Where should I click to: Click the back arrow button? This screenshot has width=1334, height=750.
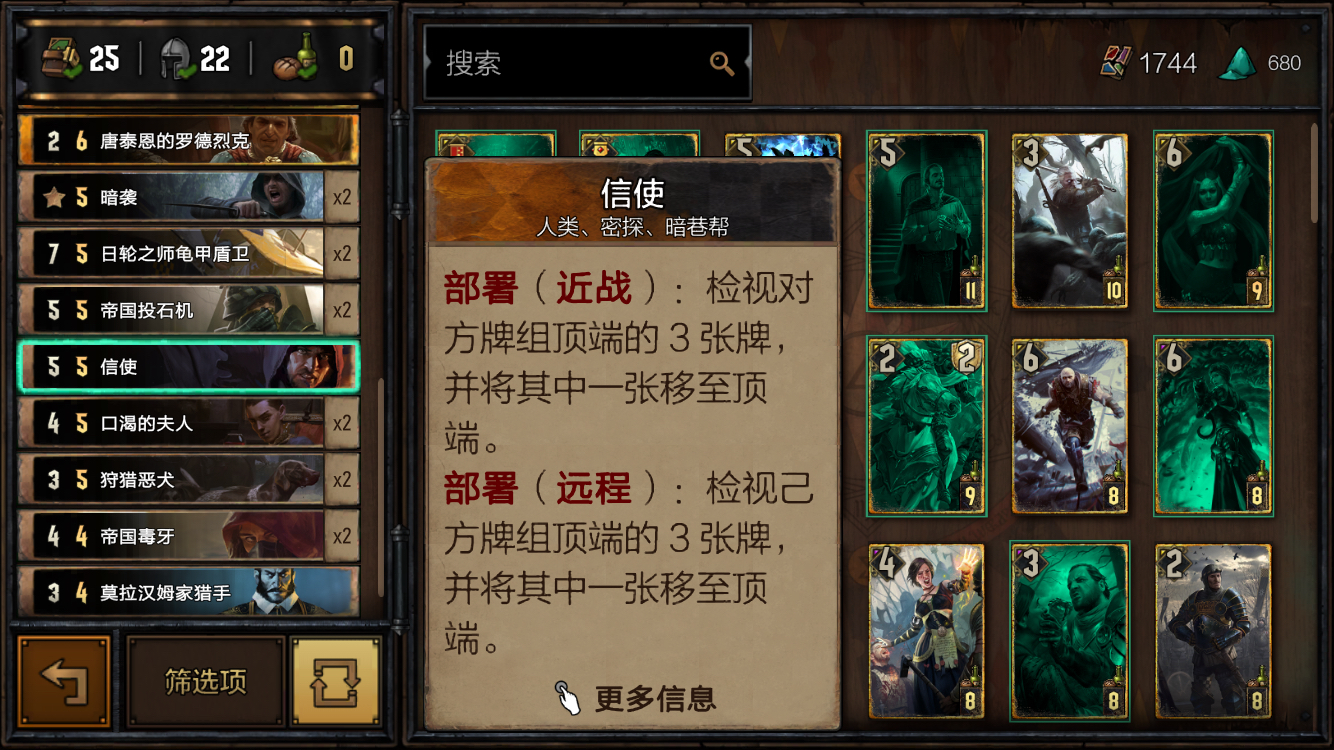coord(64,682)
